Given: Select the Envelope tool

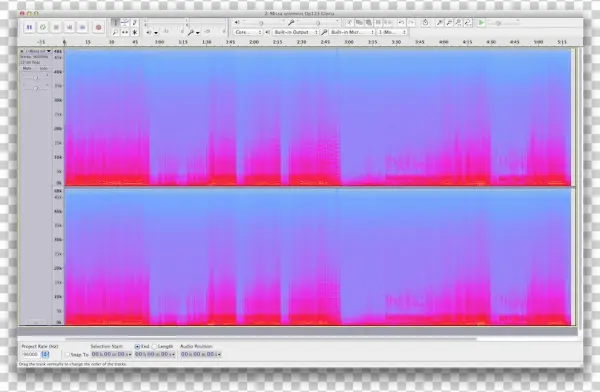Looking at the screenshot, I should point(125,23).
